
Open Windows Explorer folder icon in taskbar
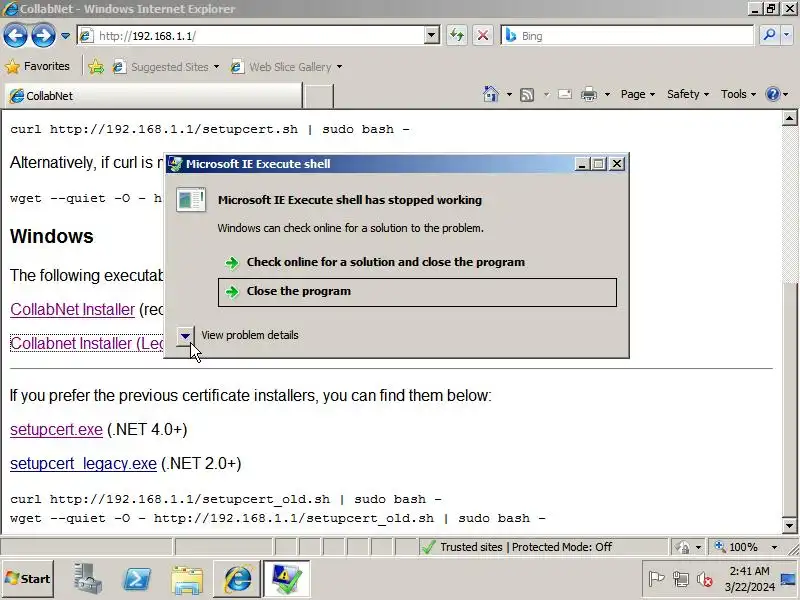(x=187, y=579)
